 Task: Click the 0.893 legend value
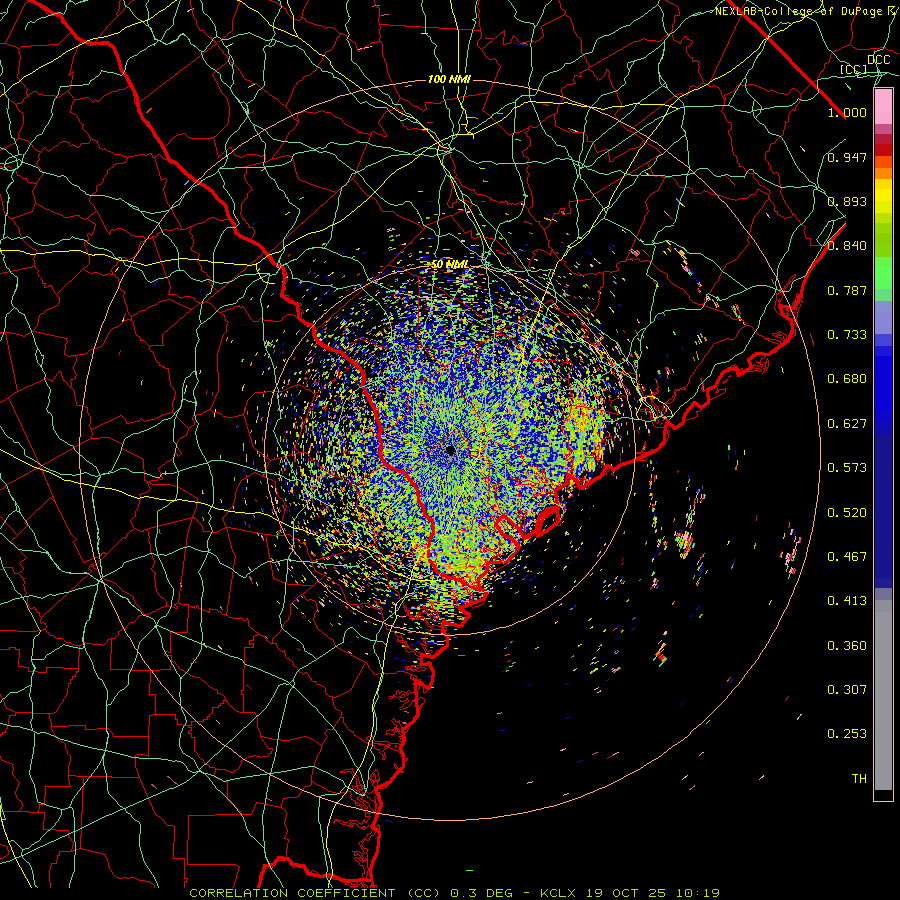pos(847,201)
